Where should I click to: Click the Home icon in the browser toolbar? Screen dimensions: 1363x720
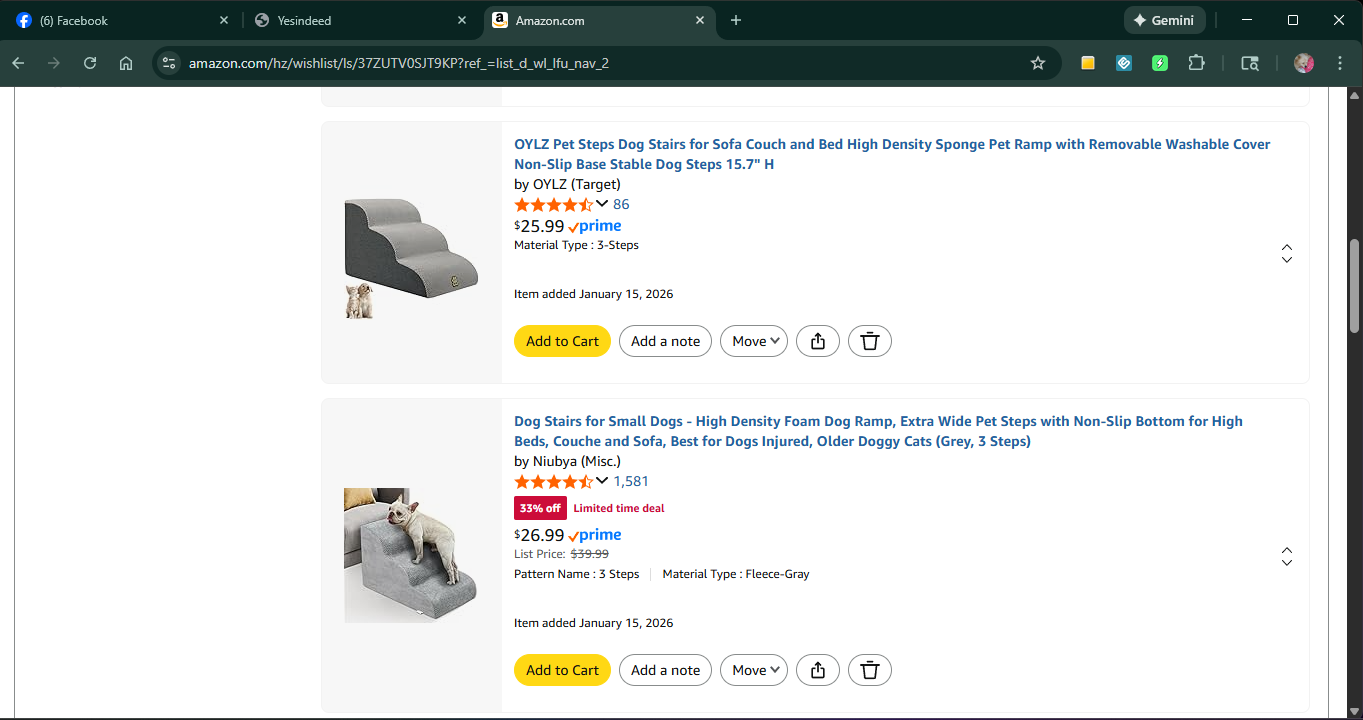click(x=126, y=63)
